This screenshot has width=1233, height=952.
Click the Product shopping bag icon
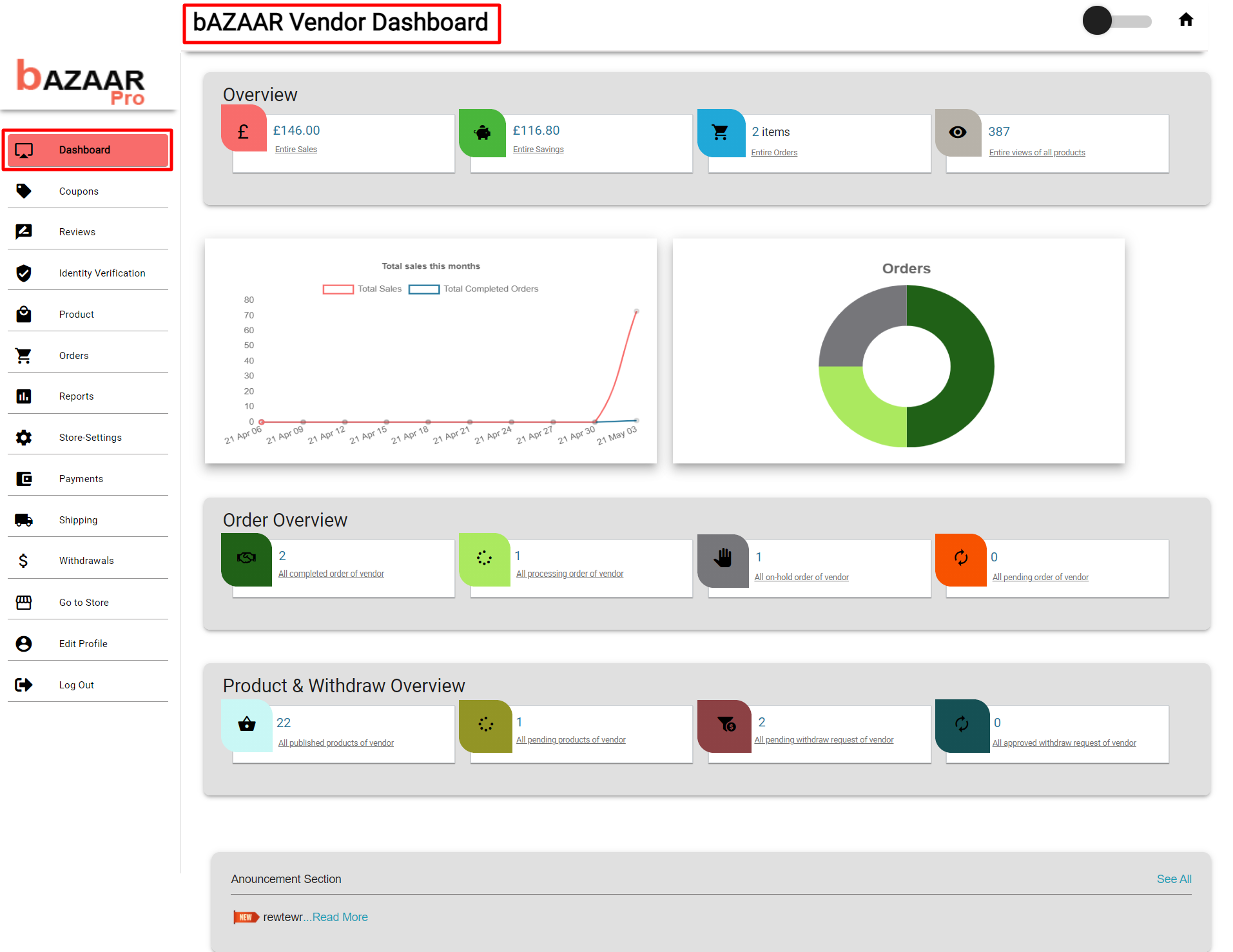24,314
